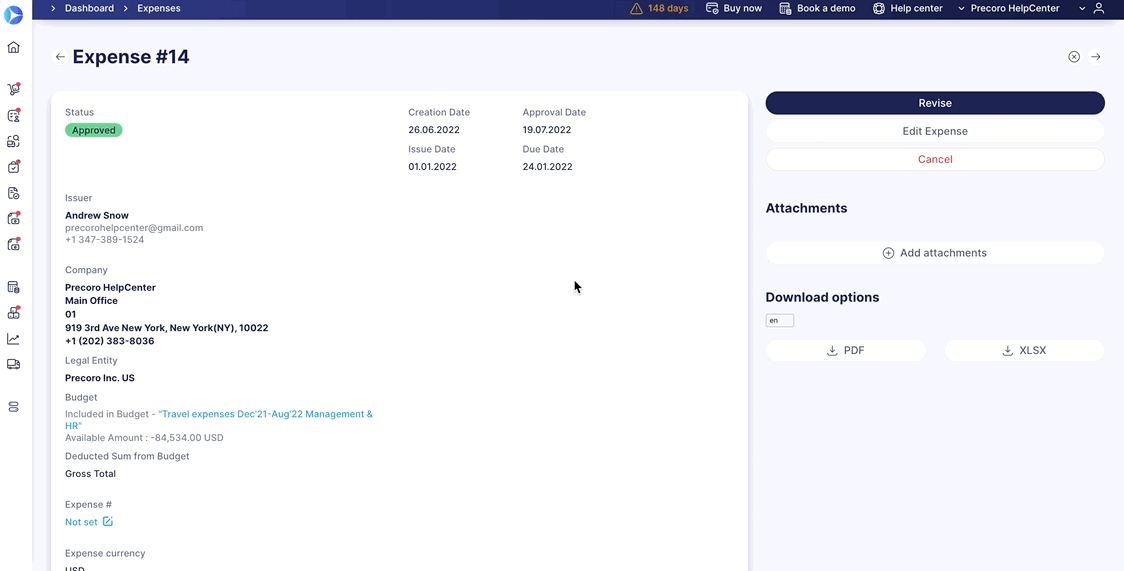The image size is (1124, 571).
Task: Click the Download options heading
Action: (822, 297)
